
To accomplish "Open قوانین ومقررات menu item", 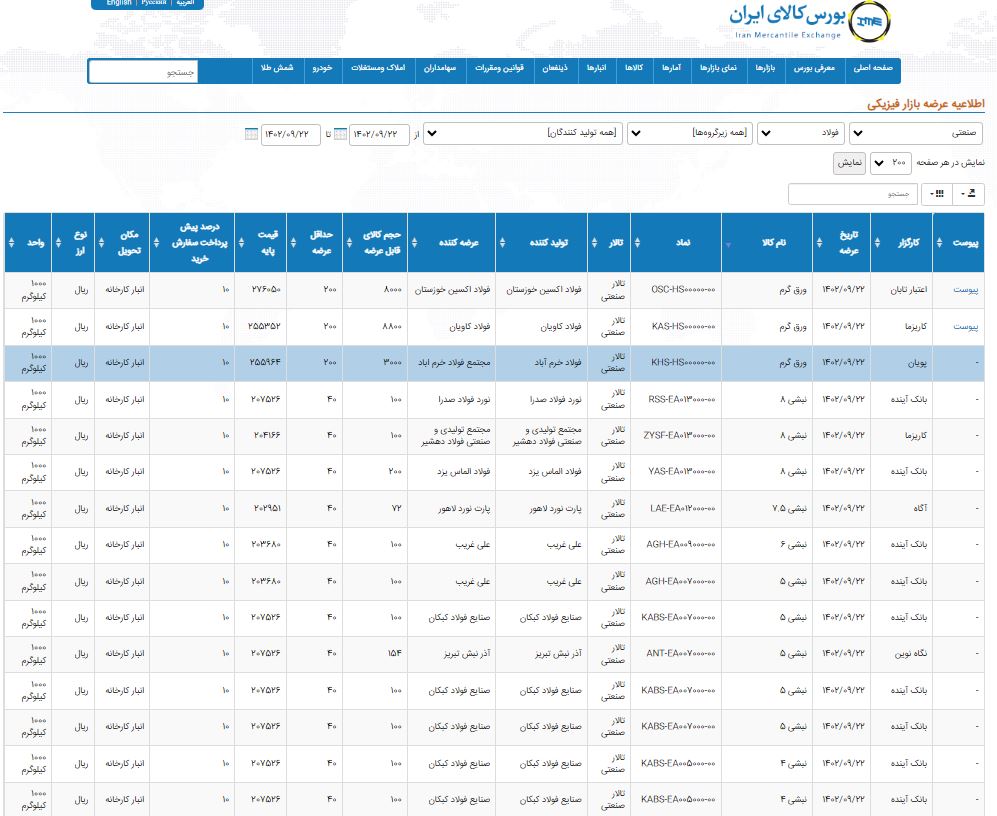I will tap(499, 68).
